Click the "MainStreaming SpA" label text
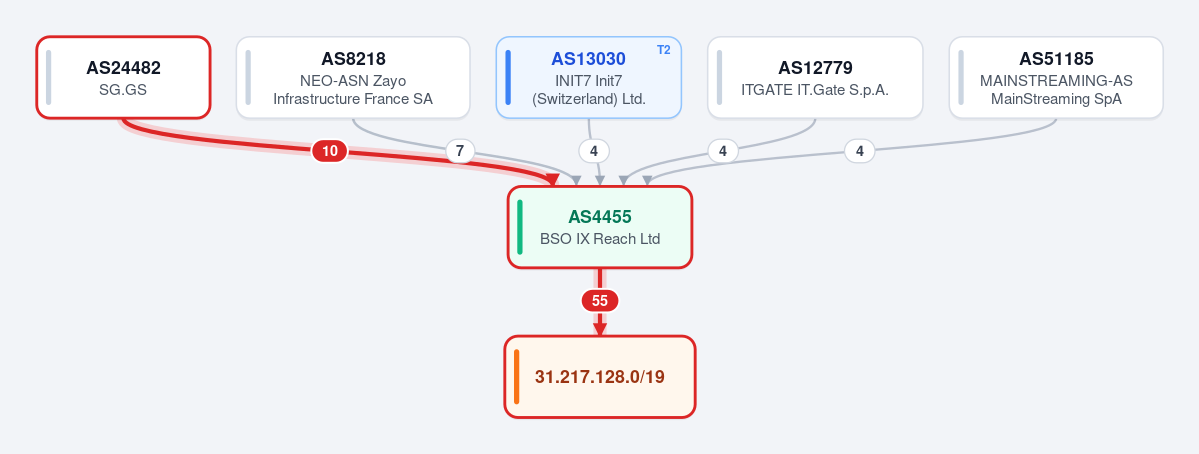 1056,99
